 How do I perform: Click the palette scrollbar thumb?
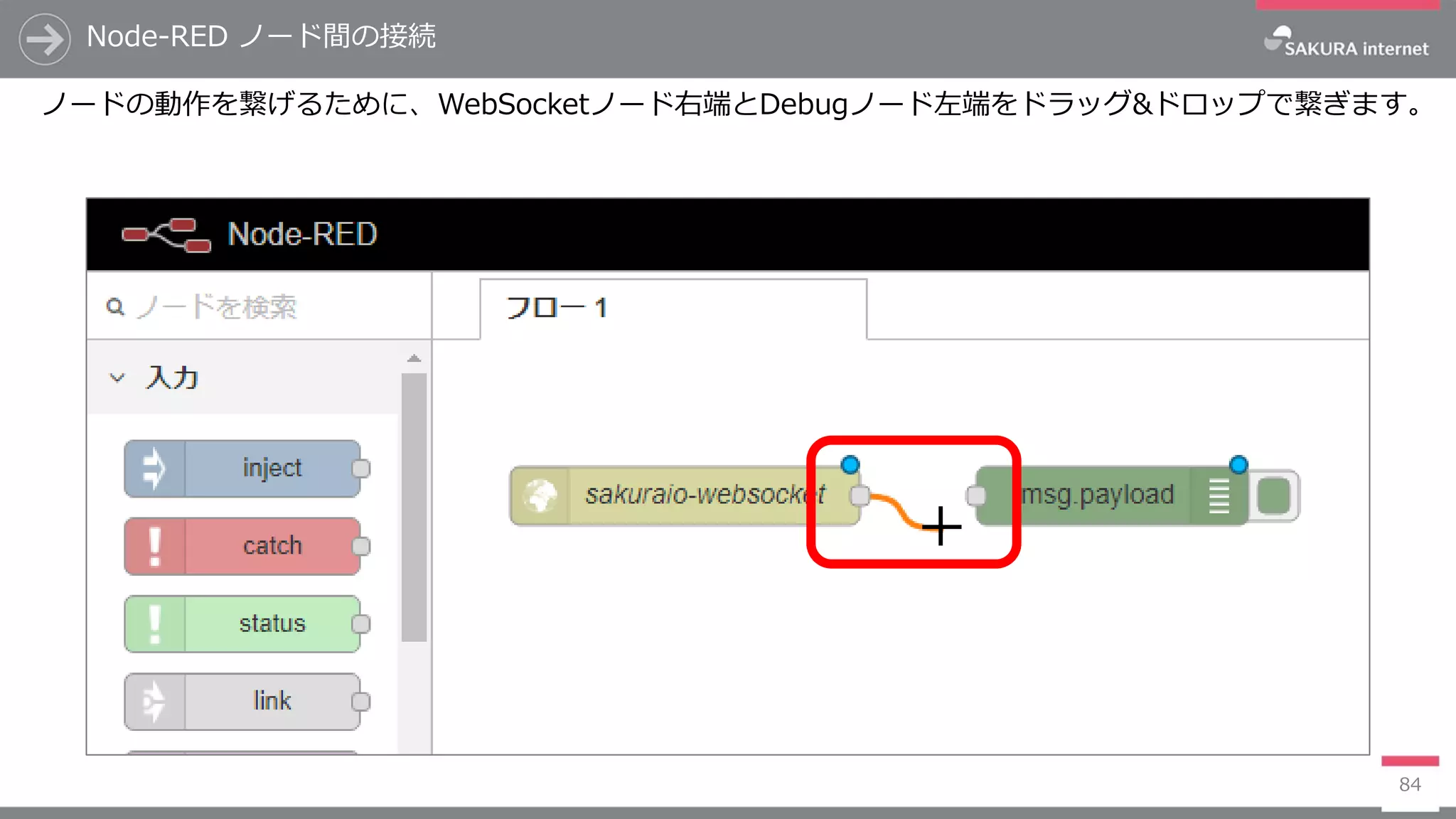pos(414,508)
